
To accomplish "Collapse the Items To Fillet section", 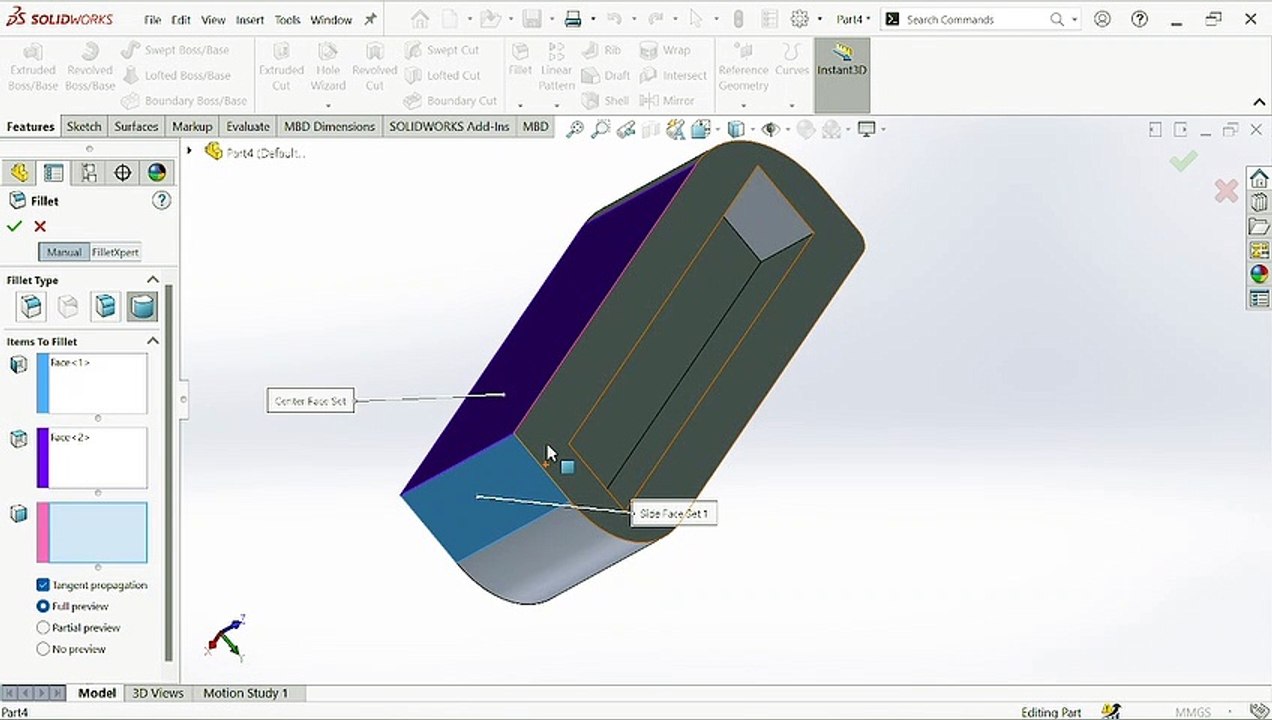I will (x=153, y=341).
